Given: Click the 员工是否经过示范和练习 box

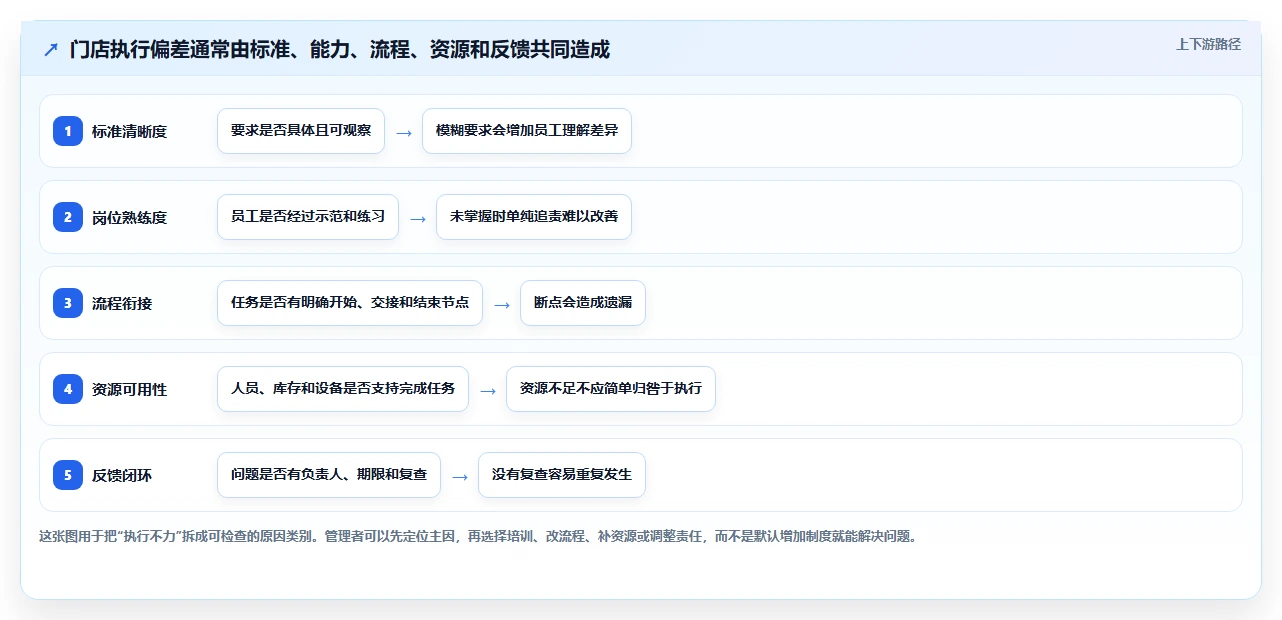Looking at the screenshot, I should point(308,217).
